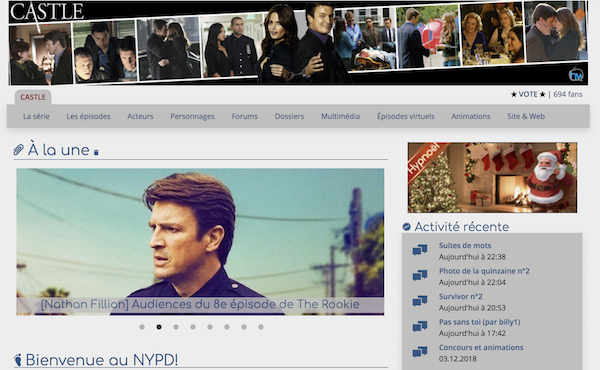Click the forum icon beside Concours et animations
Screen dimensions: 600x370
[x=420, y=352]
